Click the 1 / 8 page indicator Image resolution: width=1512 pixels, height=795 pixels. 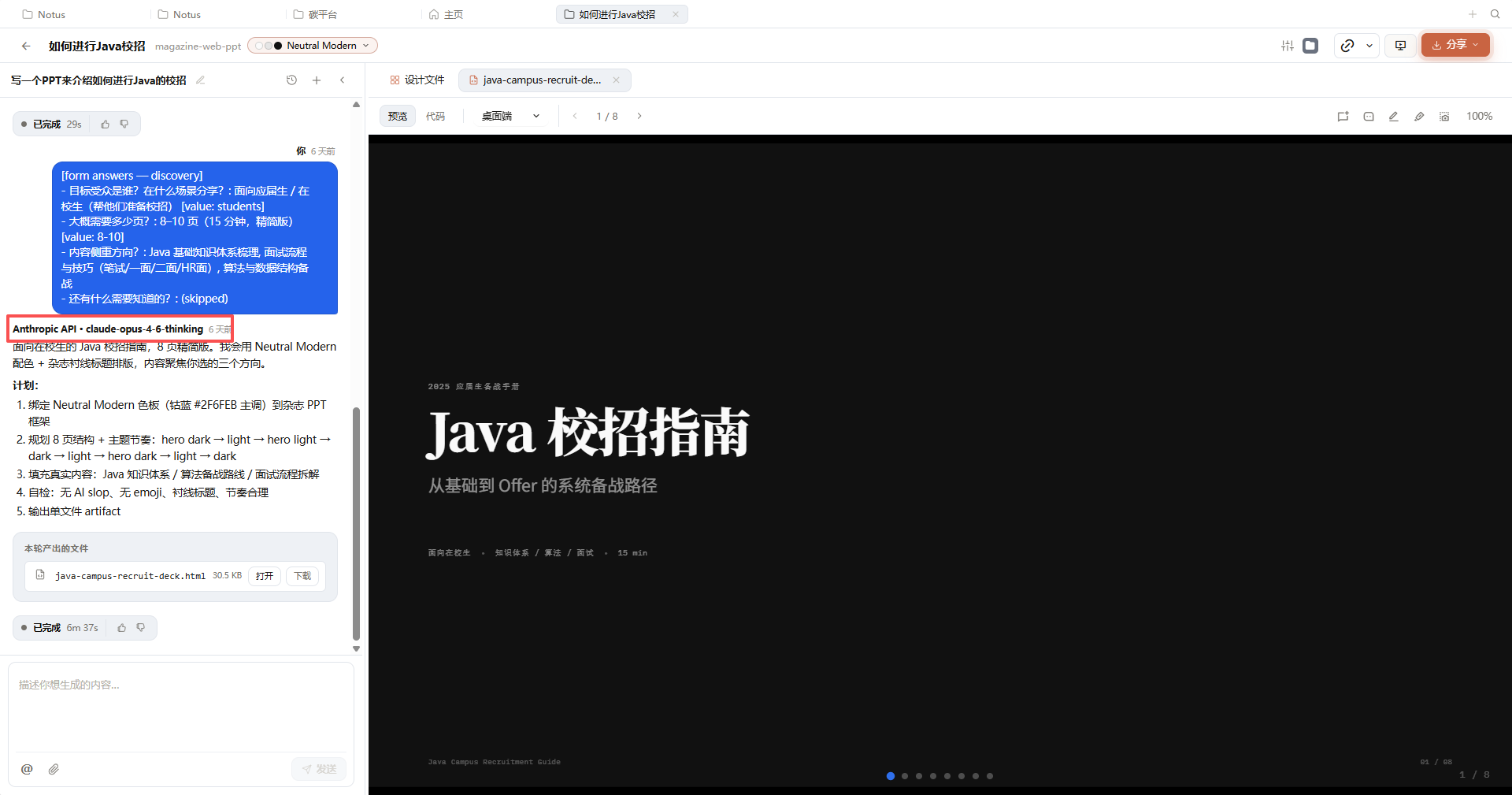pyautogui.click(x=607, y=116)
